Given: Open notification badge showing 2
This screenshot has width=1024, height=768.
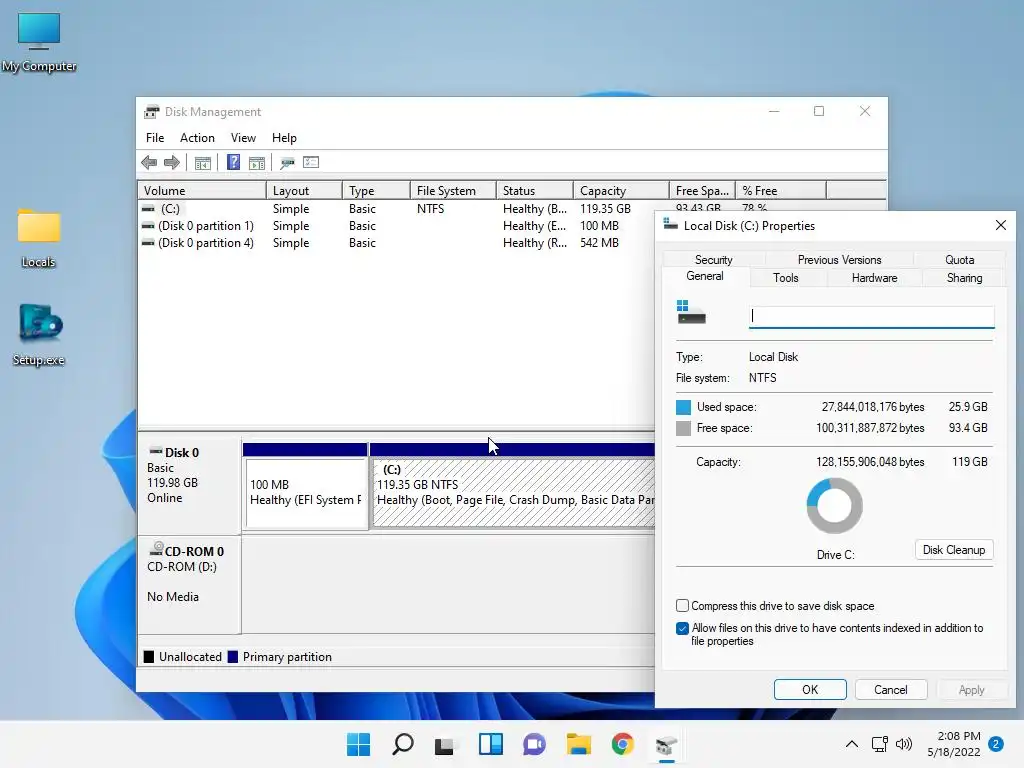Looking at the screenshot, I should [x=996, y=744].
